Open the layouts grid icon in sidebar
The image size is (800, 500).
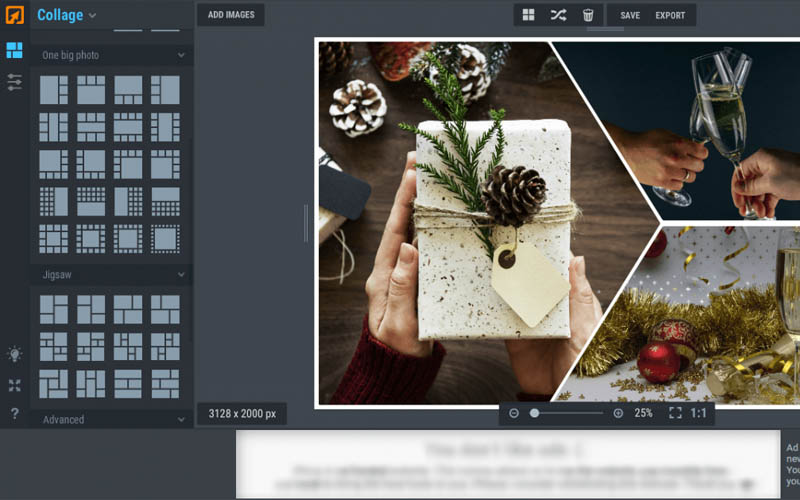[14, 51]
